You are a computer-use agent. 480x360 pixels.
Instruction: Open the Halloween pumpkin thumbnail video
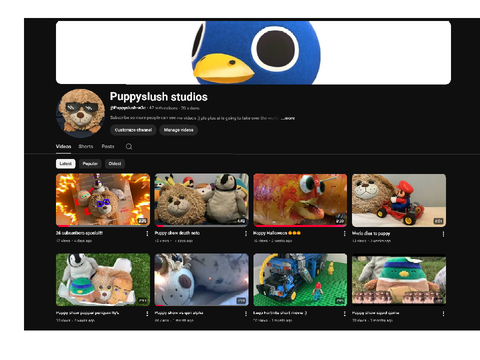(300, 200)
